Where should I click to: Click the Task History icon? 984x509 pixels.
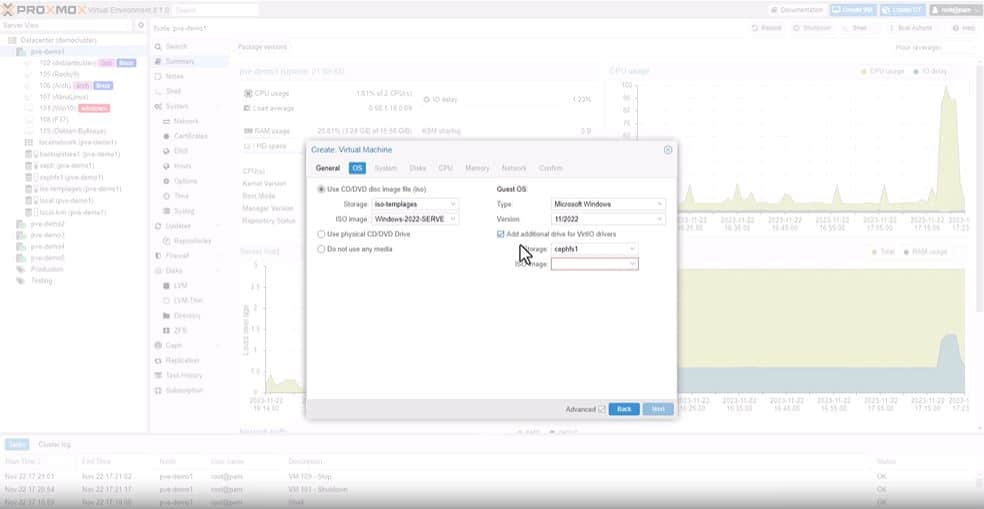158,375
